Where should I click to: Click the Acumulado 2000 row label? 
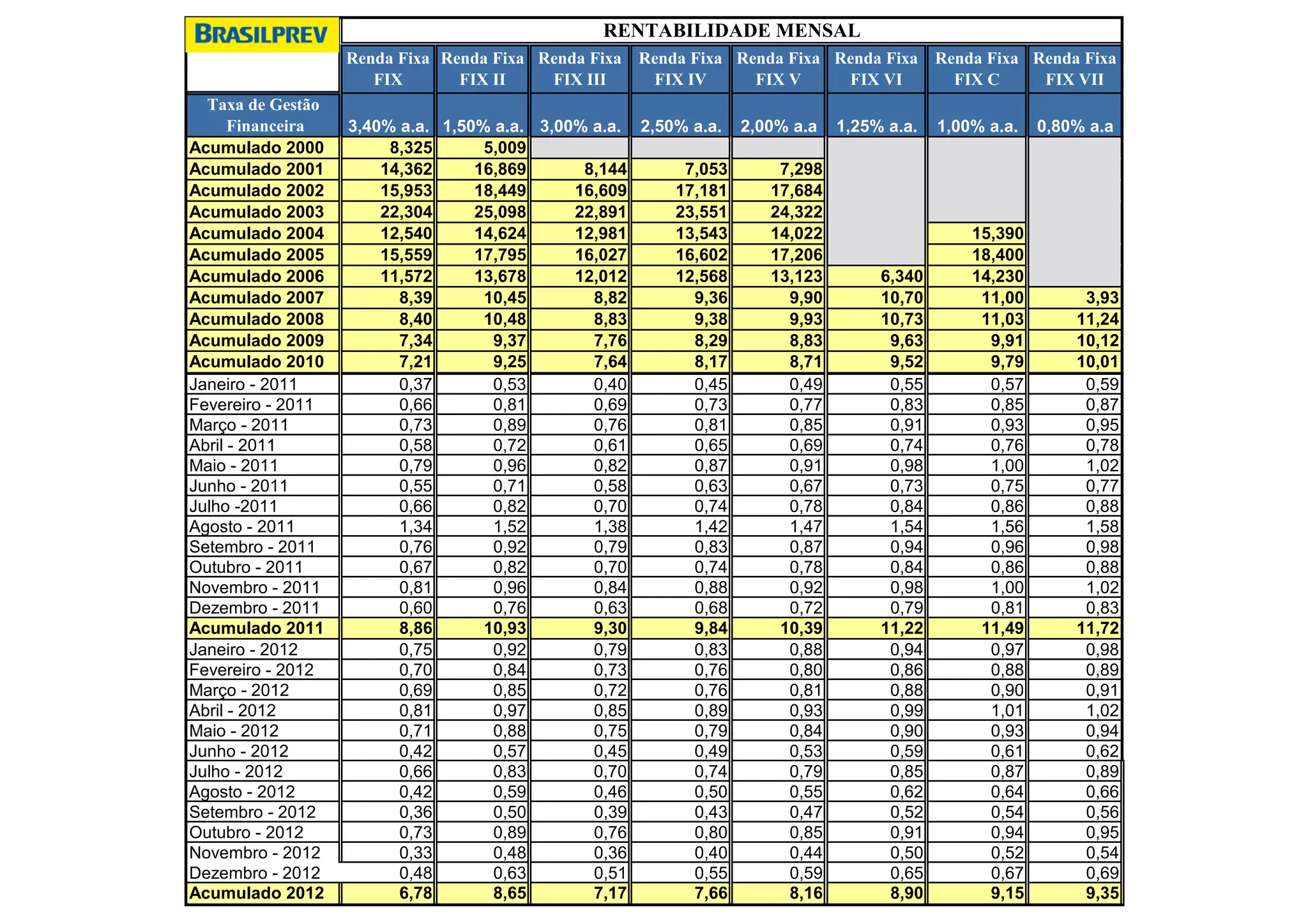pos(257,148)
